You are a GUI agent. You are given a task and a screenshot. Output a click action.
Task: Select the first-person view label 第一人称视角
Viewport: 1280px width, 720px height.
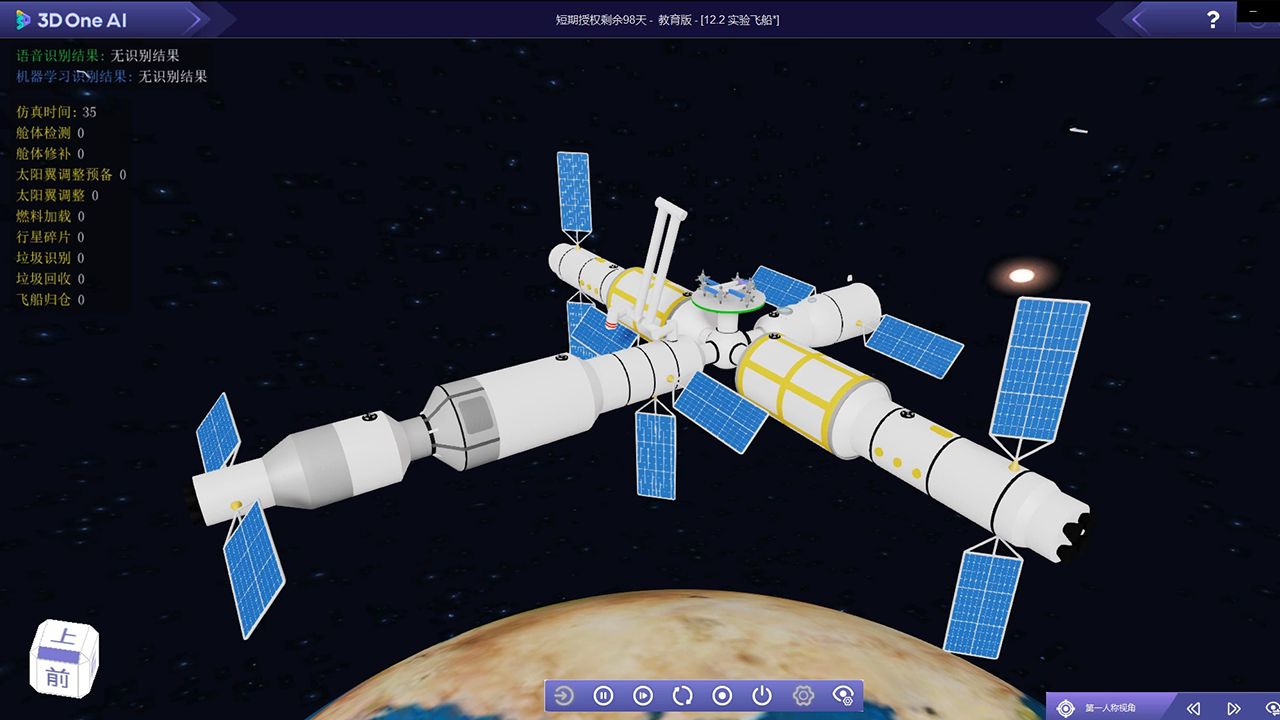pos(1110,708)
